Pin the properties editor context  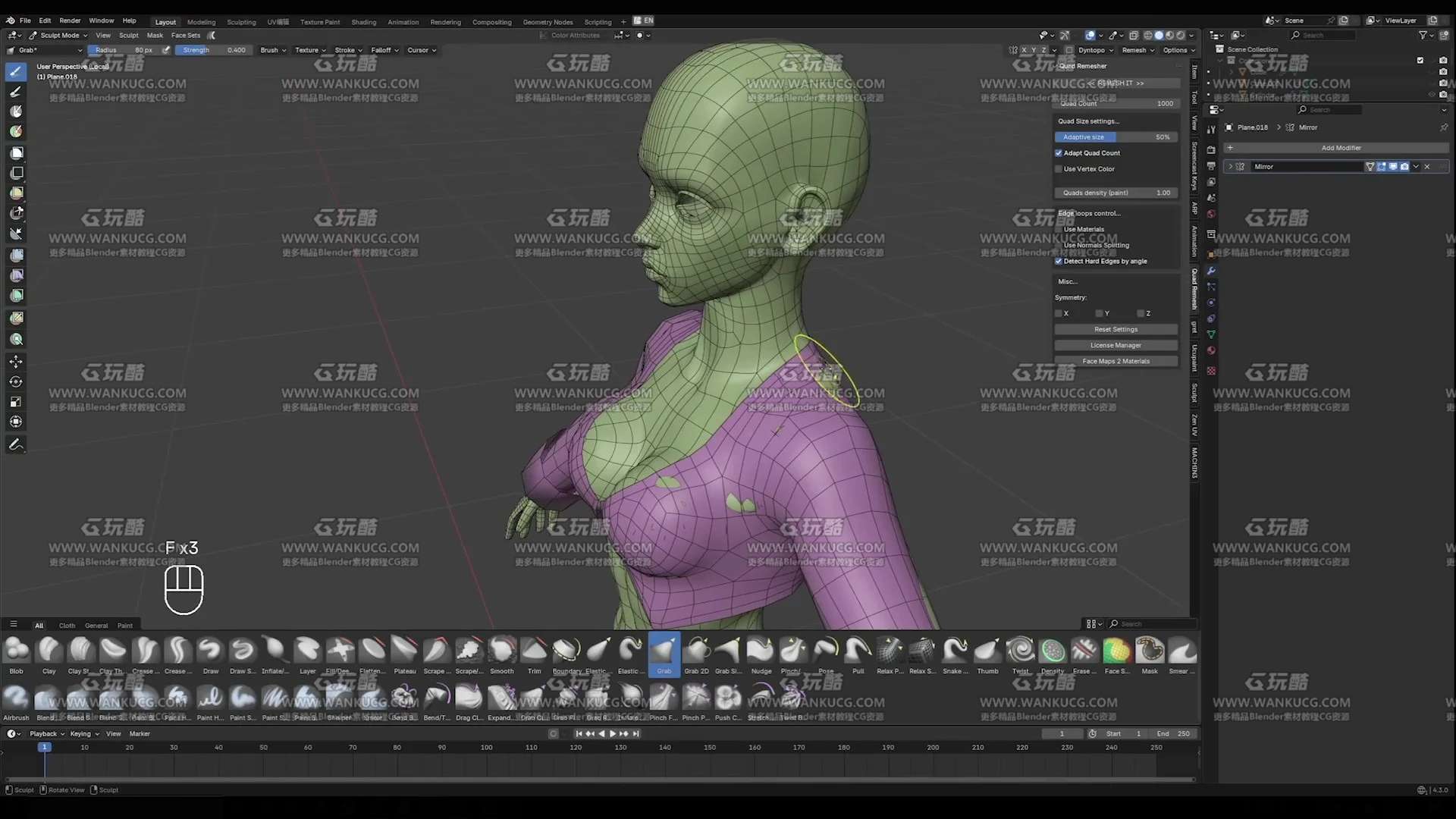point(1444,127)
